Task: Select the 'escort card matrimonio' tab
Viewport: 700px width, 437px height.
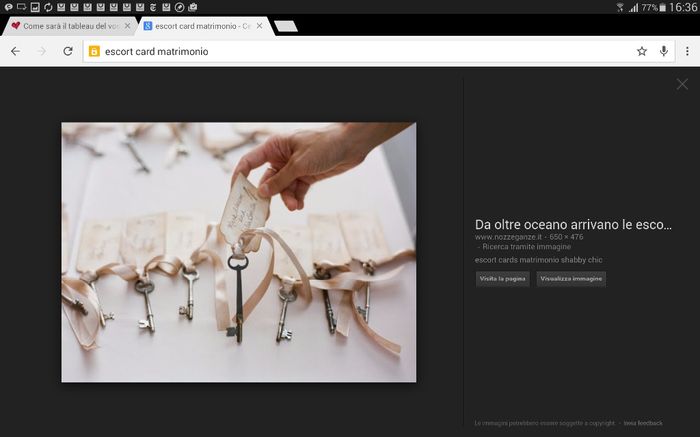Action: point(200,25)
